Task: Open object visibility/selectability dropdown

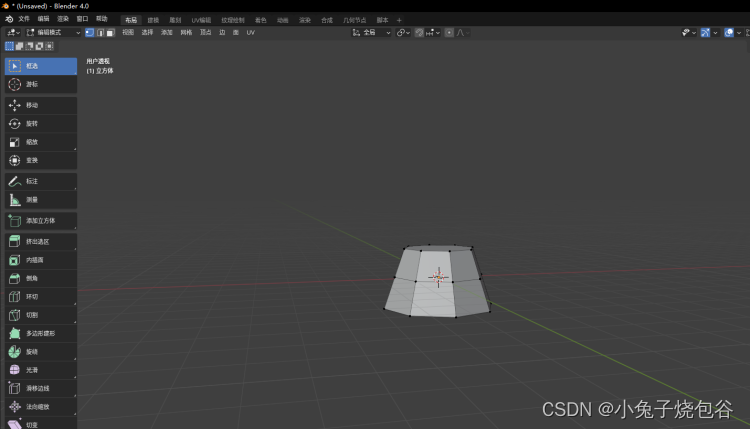Action: (x=688, y=33)
